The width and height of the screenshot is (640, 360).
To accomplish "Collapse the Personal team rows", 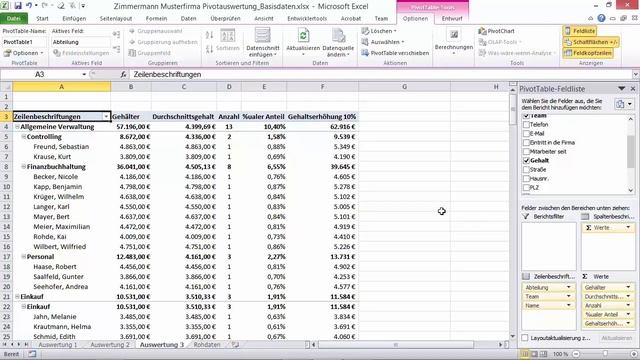I will point(23,256).
